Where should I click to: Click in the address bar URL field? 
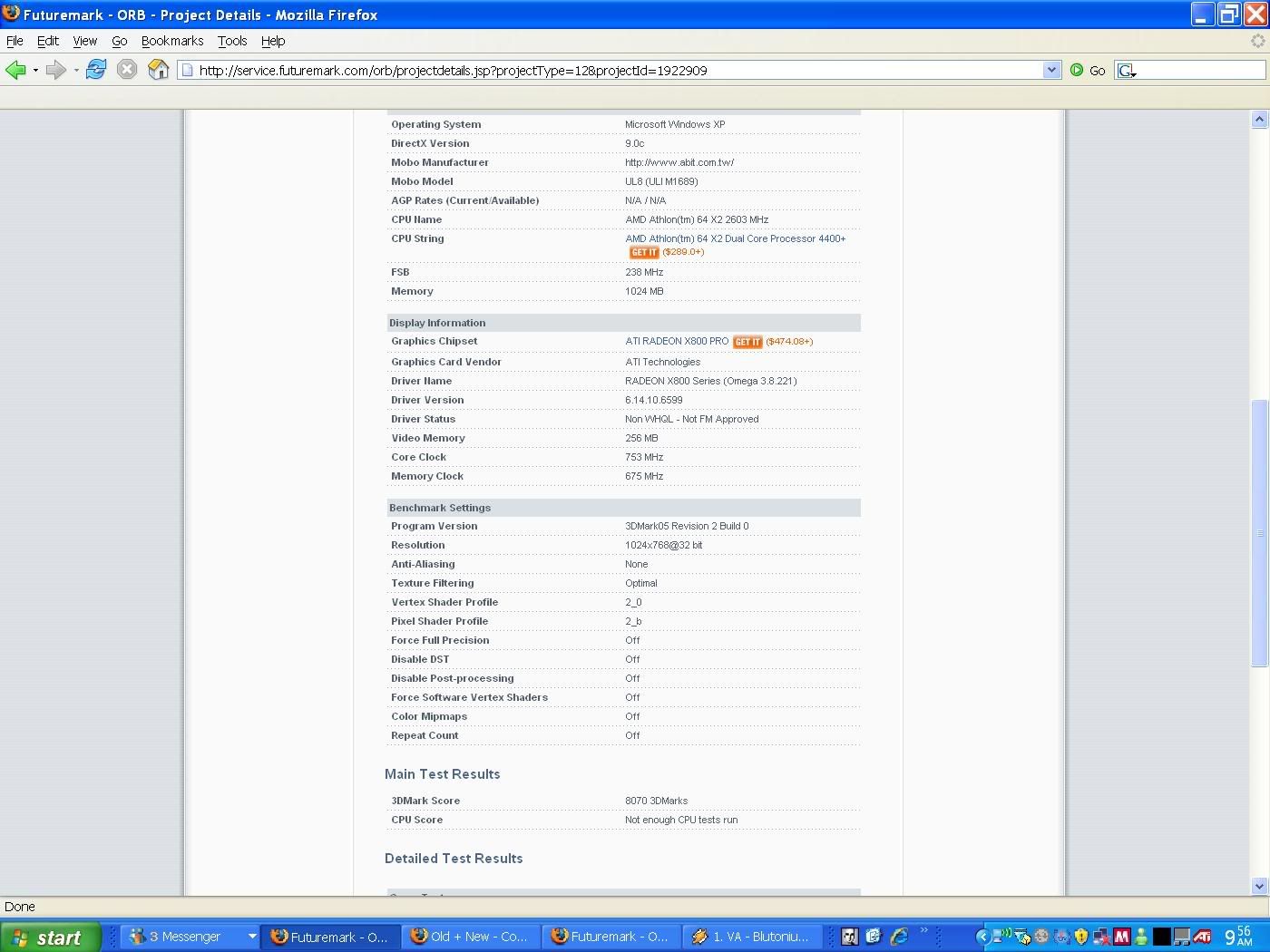coord(617,70)
